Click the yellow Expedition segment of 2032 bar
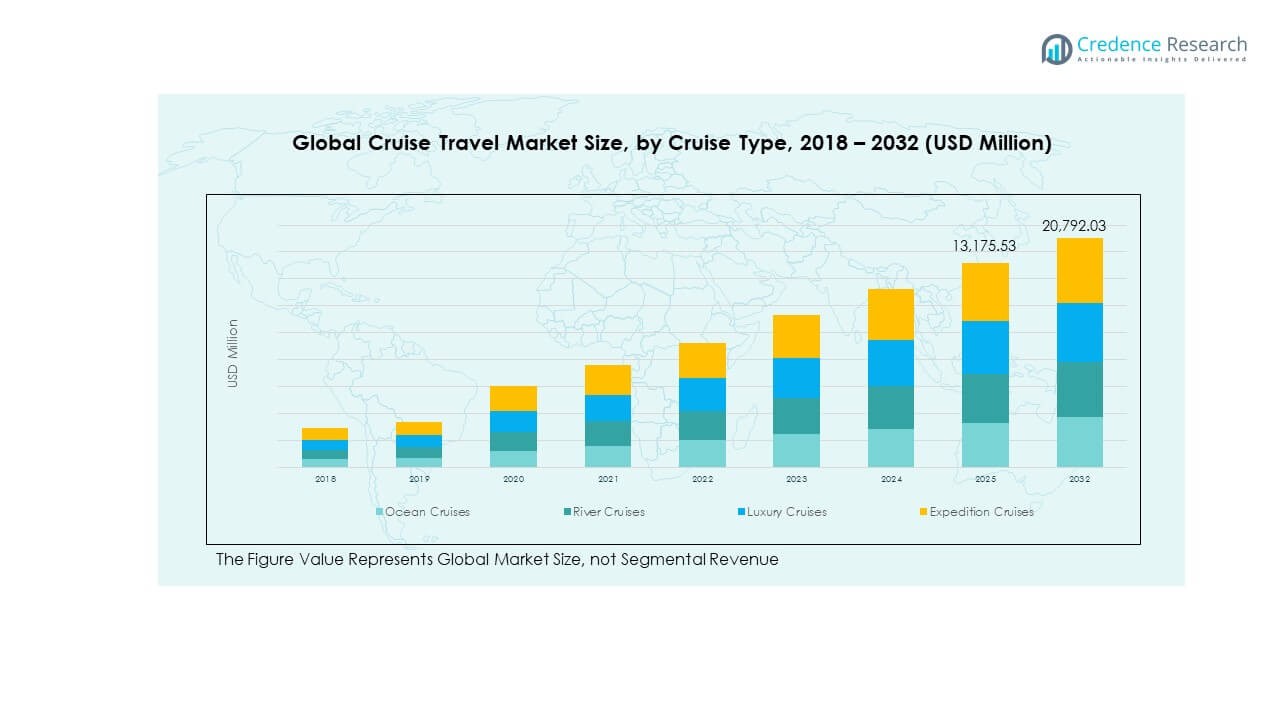 pyautogui.click(x=1079, y=270)
